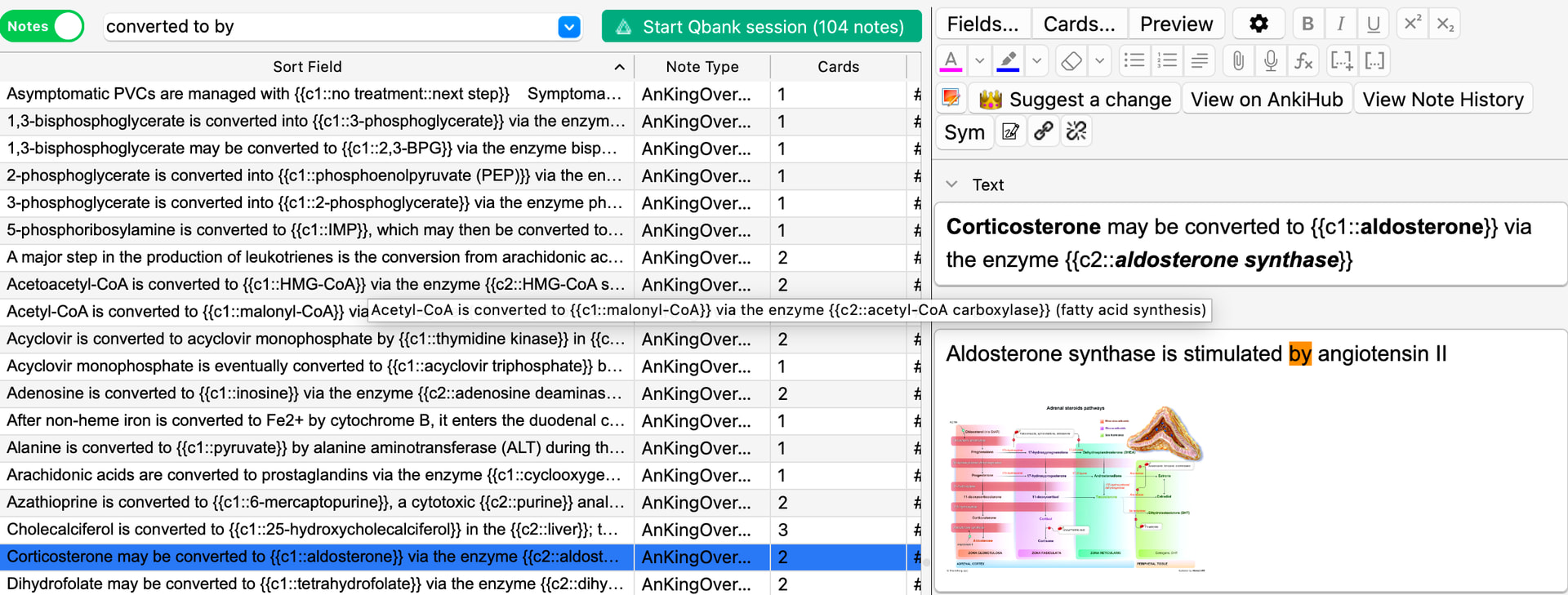Click the record audio microphone icon
The width and height of the screenshot is (1568, 595).
click(x=1270, y=60)
